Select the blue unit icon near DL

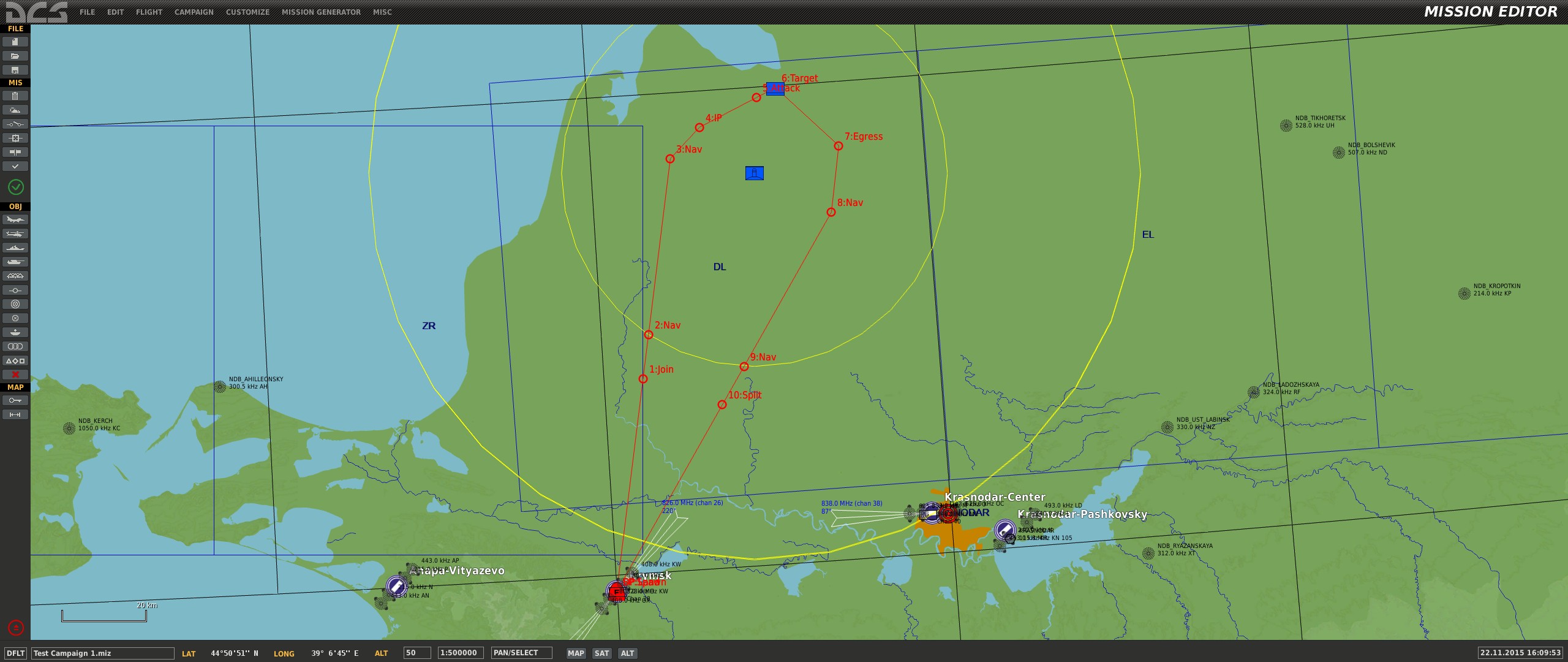coord(755,173)
